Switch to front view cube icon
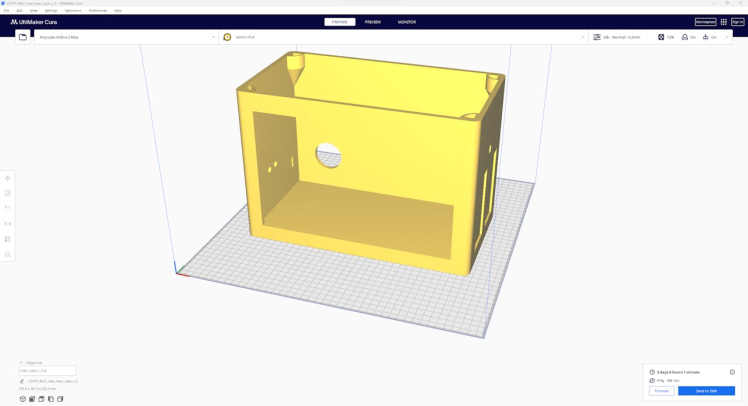 point(32,399)
